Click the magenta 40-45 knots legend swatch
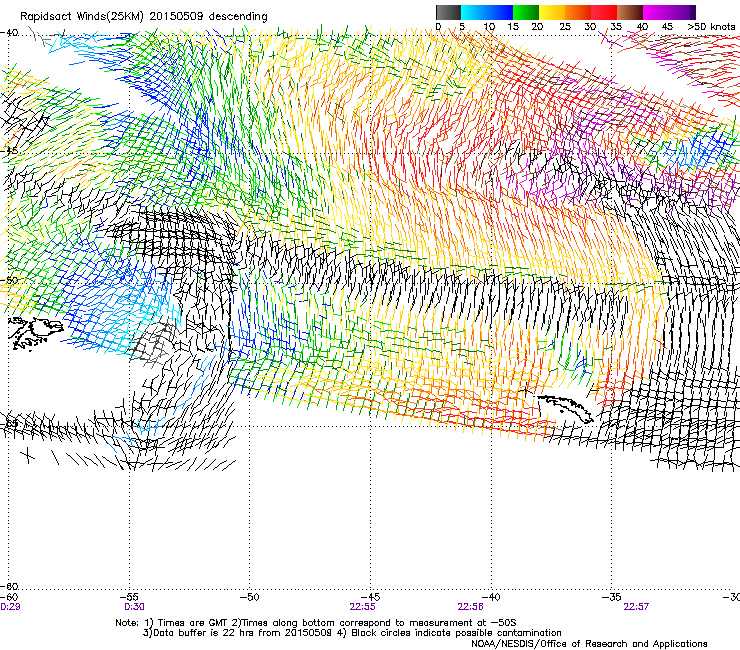The height and width of the screenshot is (650, 740). [x=656, y=12]
